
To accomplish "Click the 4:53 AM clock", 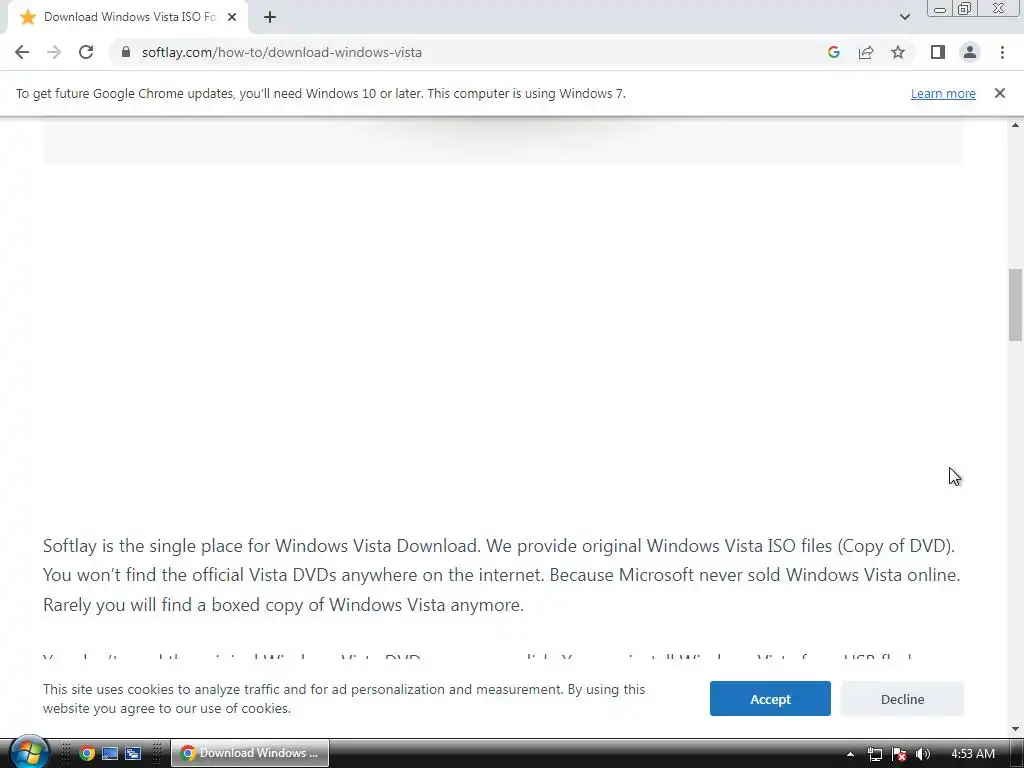I will point(973,754).
